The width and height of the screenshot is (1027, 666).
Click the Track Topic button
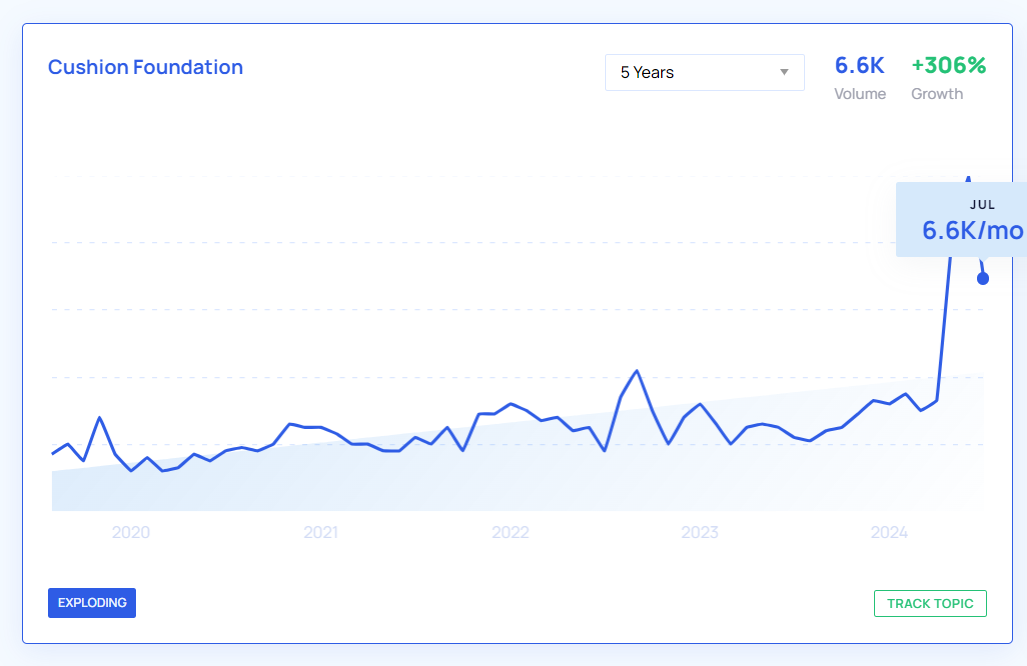pyautogui.click(x=930, y=604)
